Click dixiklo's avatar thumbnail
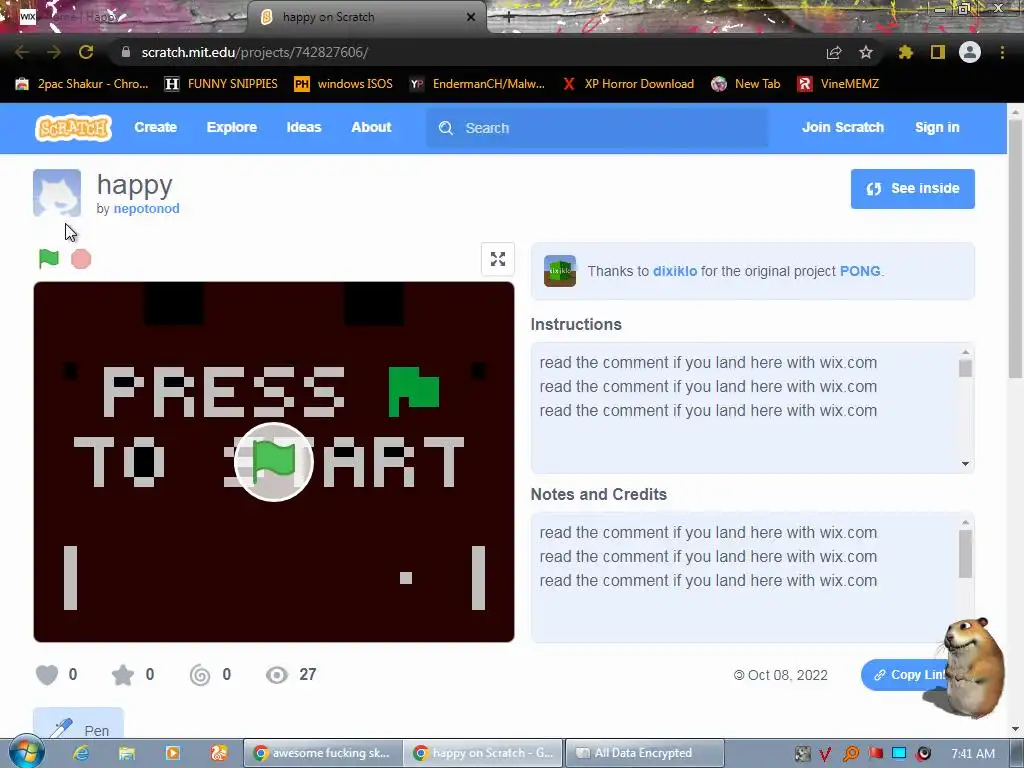This screenshot has height=768, width=1024. click(560, 271)
